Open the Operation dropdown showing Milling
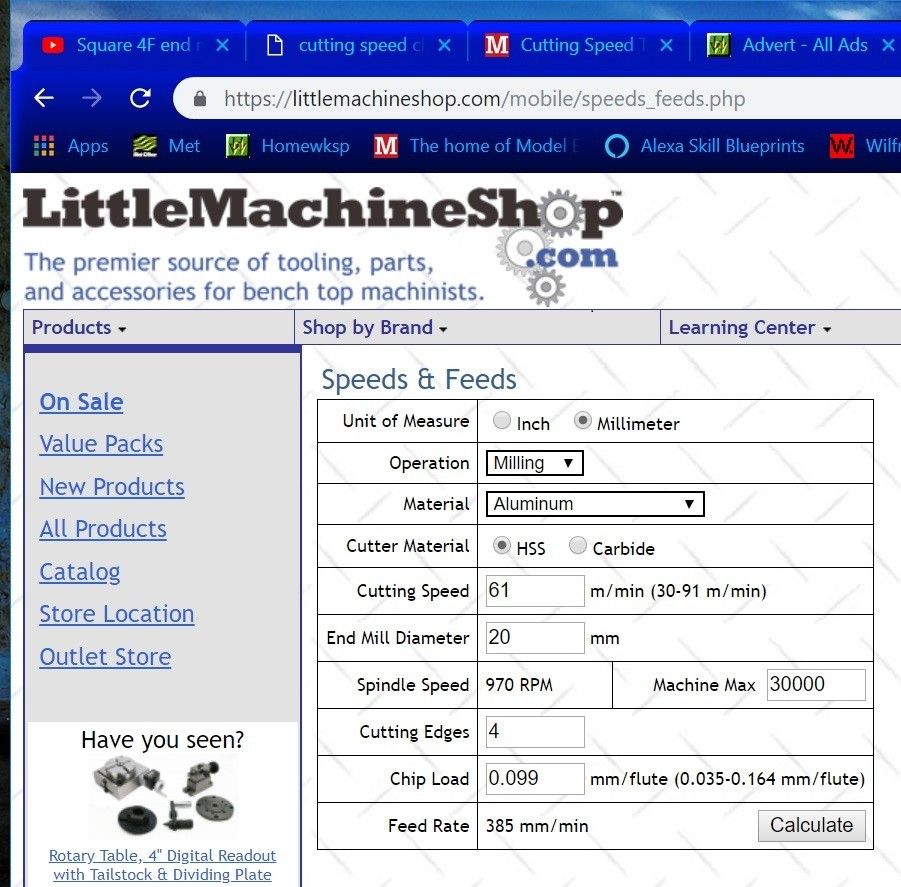This screenshot has height=887, width=901. 534,462
